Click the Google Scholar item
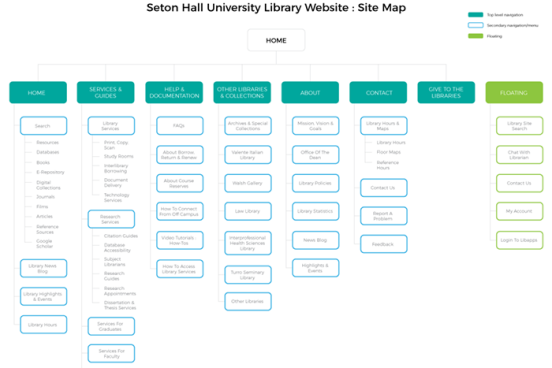 pos(44,244)
